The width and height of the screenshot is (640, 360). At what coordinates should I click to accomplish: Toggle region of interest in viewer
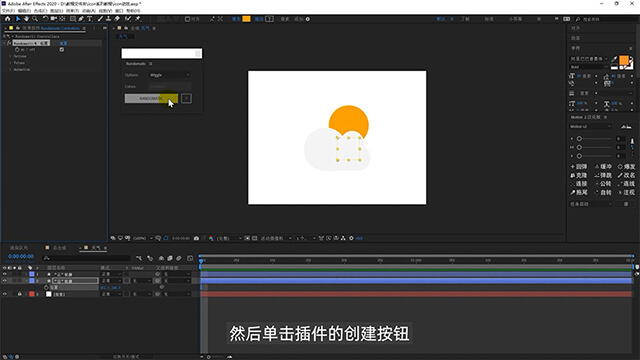pyautogui.click(x=247, y=238)
